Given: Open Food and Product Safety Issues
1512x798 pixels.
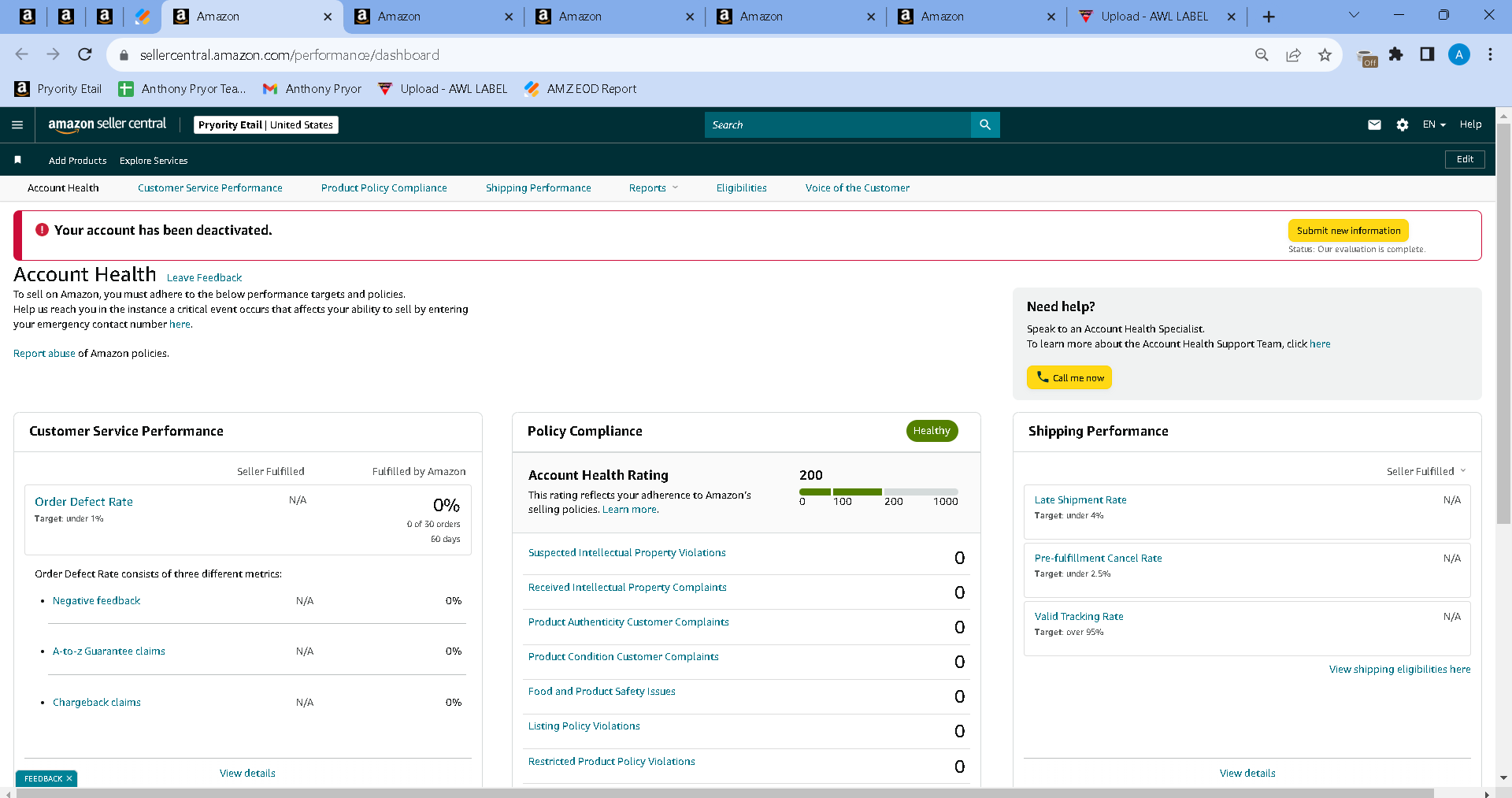Looking at the screenshot, I should pos(602,691).
